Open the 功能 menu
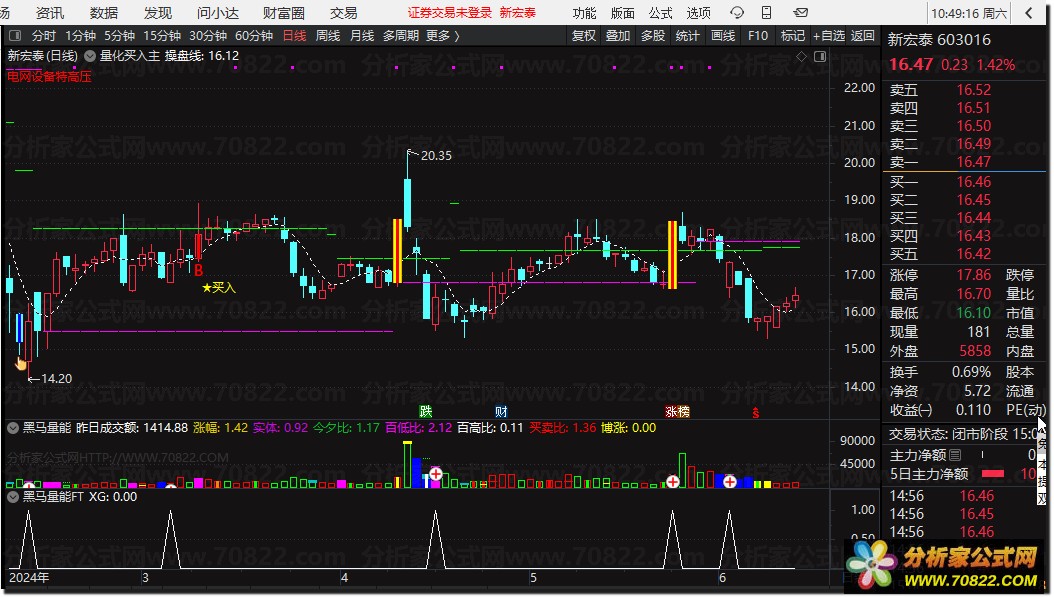Viewport: 1054px width, 597px height. (584, 13)
